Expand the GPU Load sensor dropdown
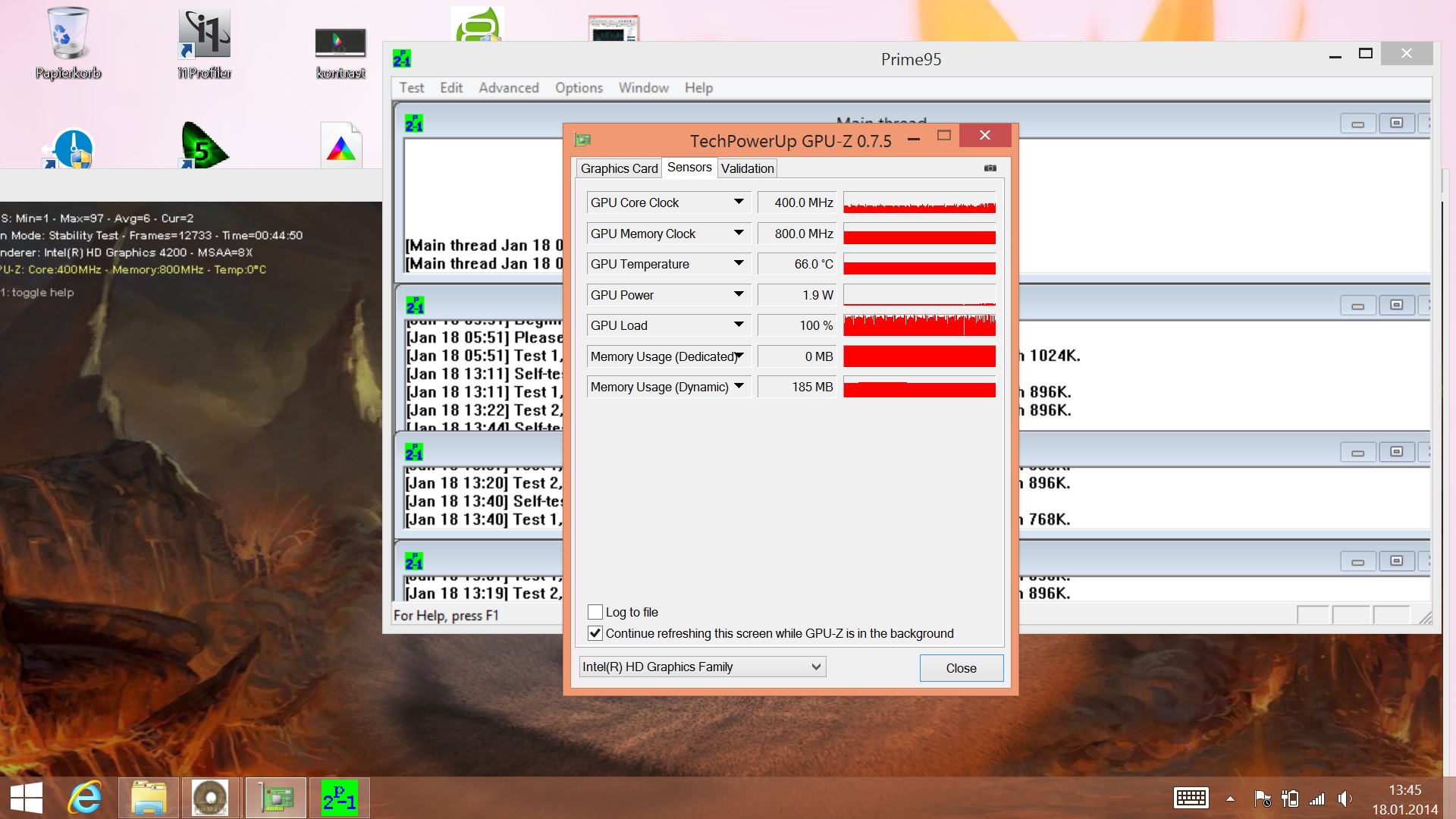 tap(739, 325)
